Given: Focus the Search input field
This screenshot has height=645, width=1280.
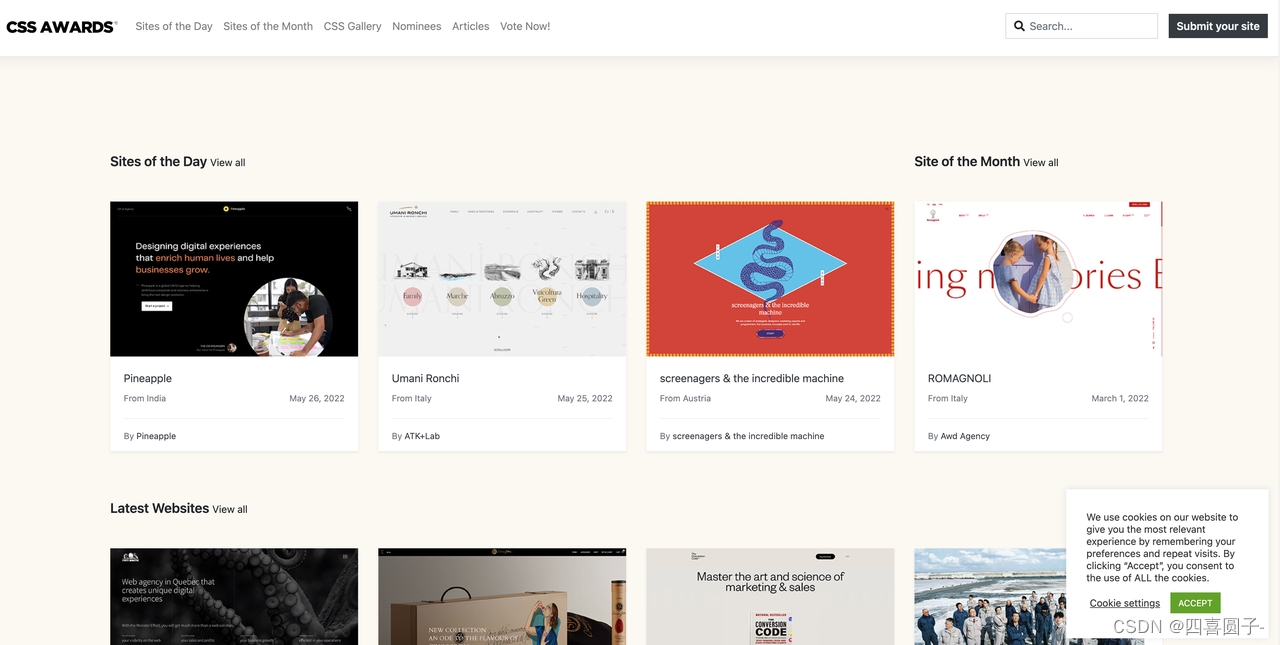Looking at the screenshot, I should pyautogui.click(x=1081, y=26).
